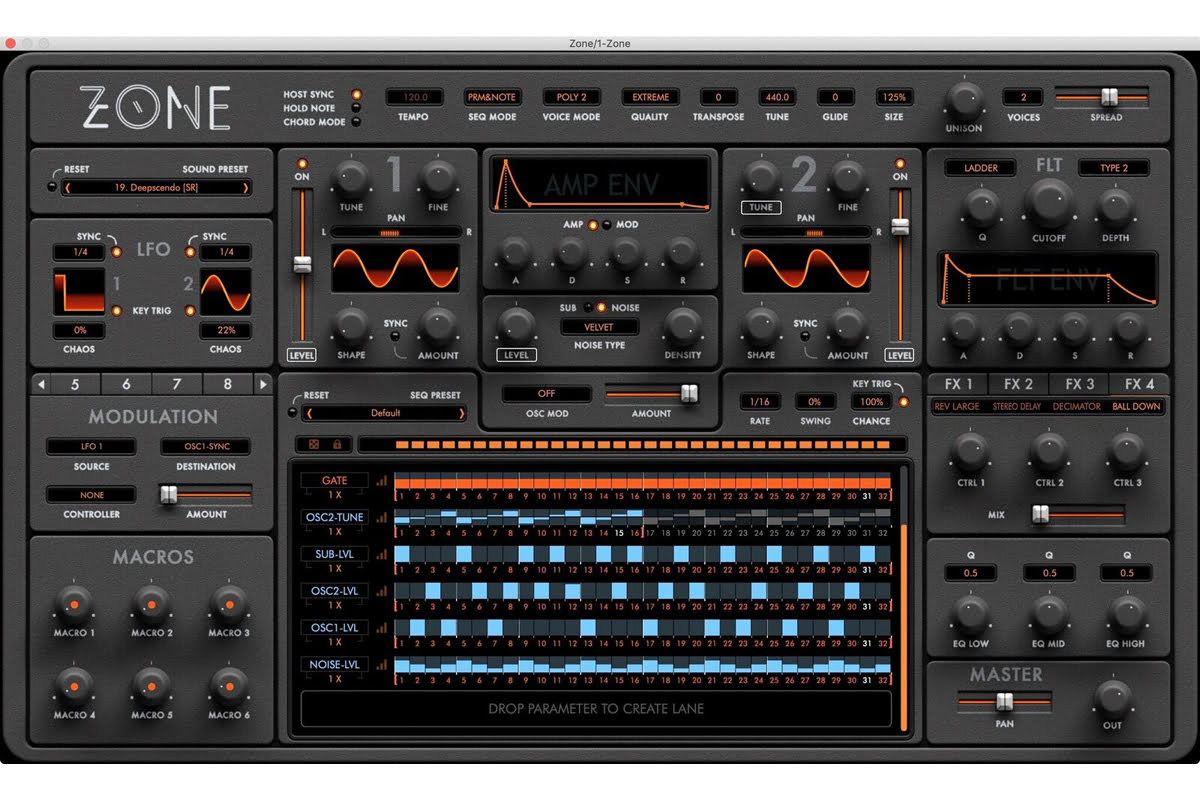Click the FX MIX slider handle

(x=1041, y=514)
